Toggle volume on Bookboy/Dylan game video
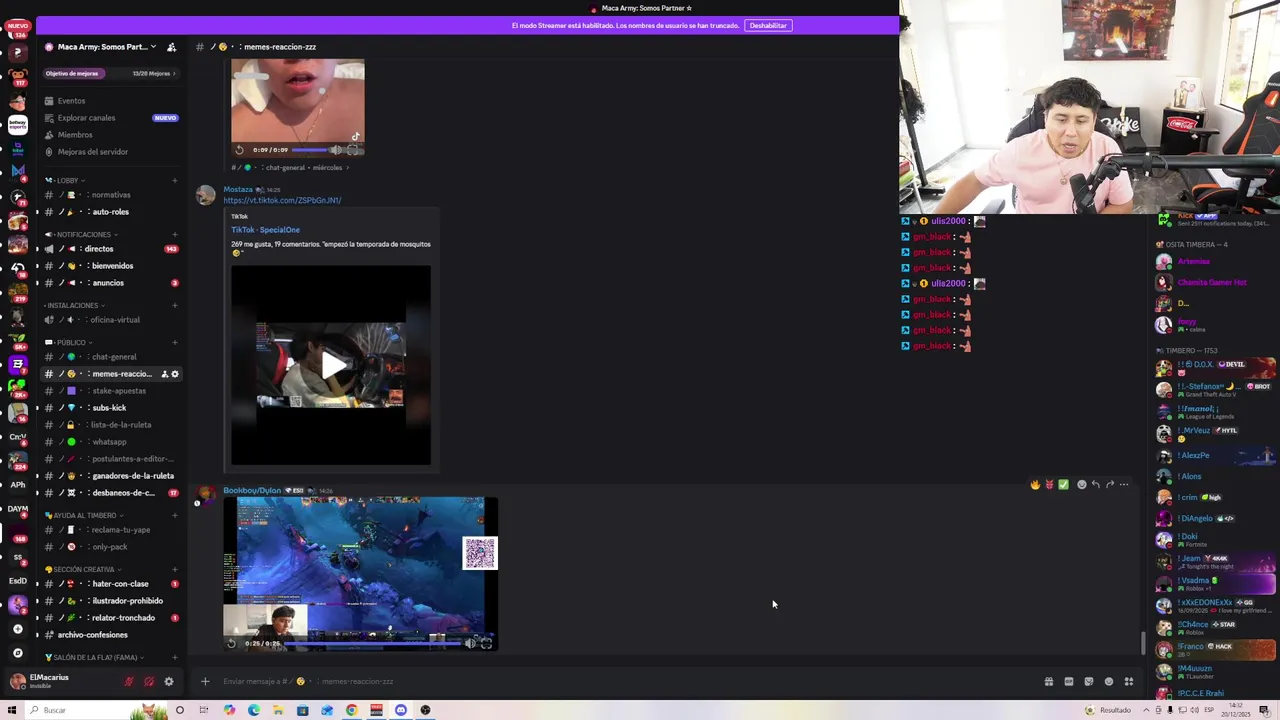 pos(470,643)
